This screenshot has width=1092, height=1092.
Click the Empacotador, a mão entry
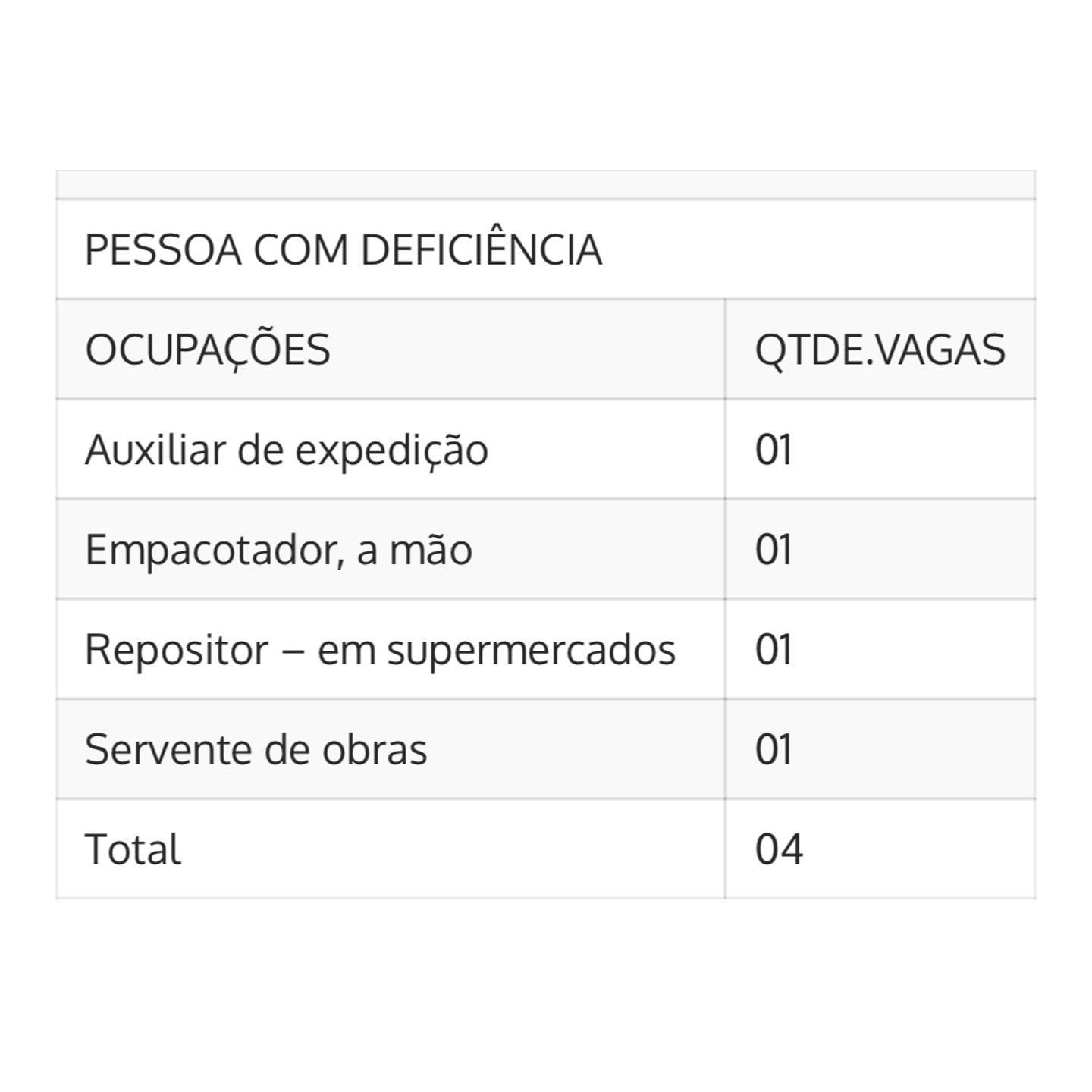point(278,549)
